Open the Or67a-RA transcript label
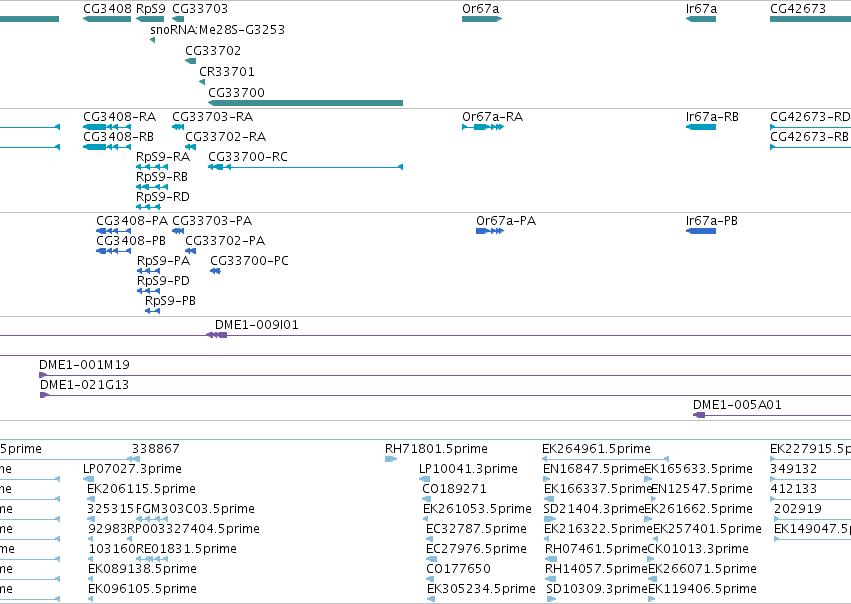 (x=492, y=117)
